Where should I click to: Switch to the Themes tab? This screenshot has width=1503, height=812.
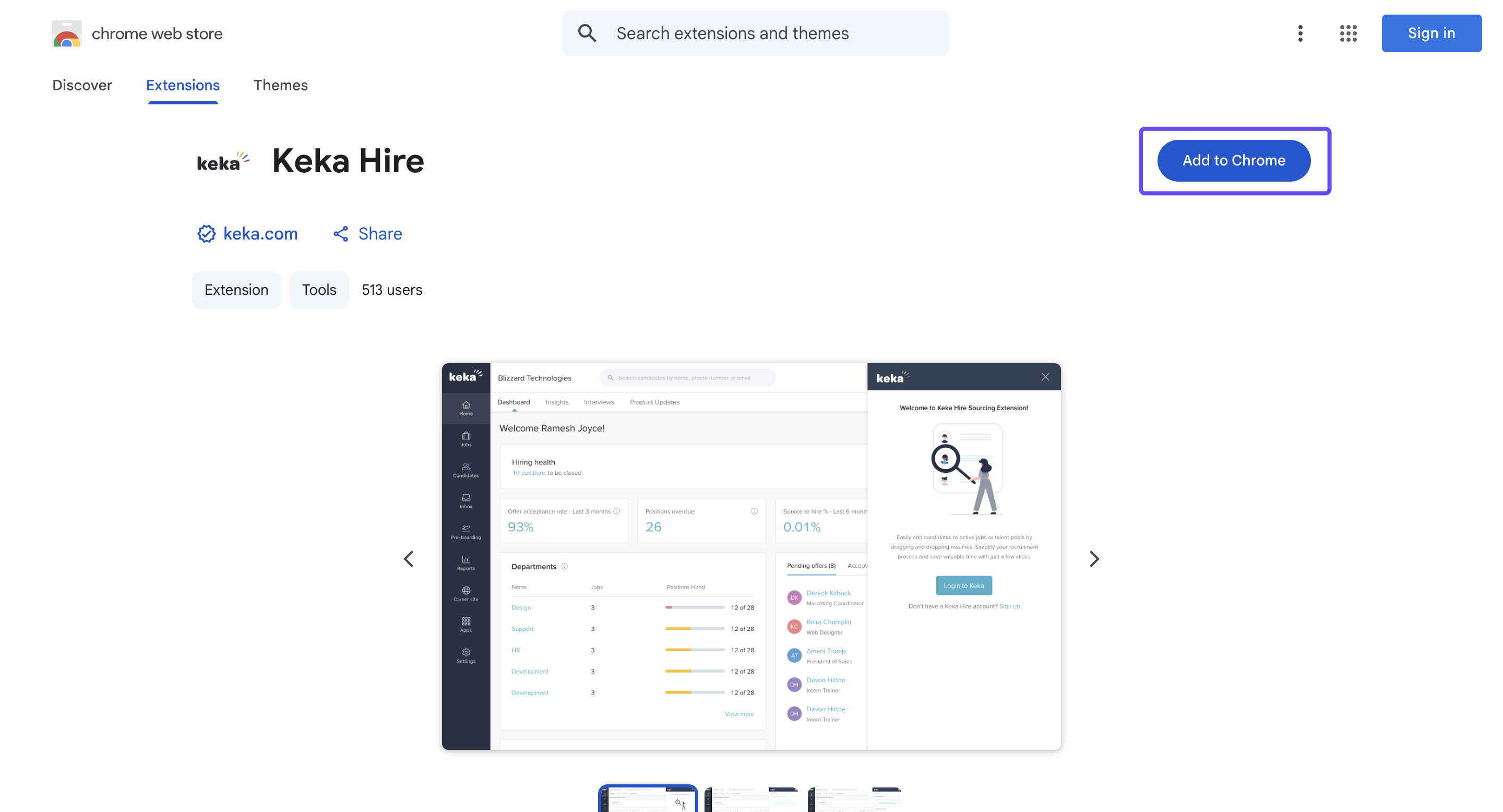click(280, 85)
